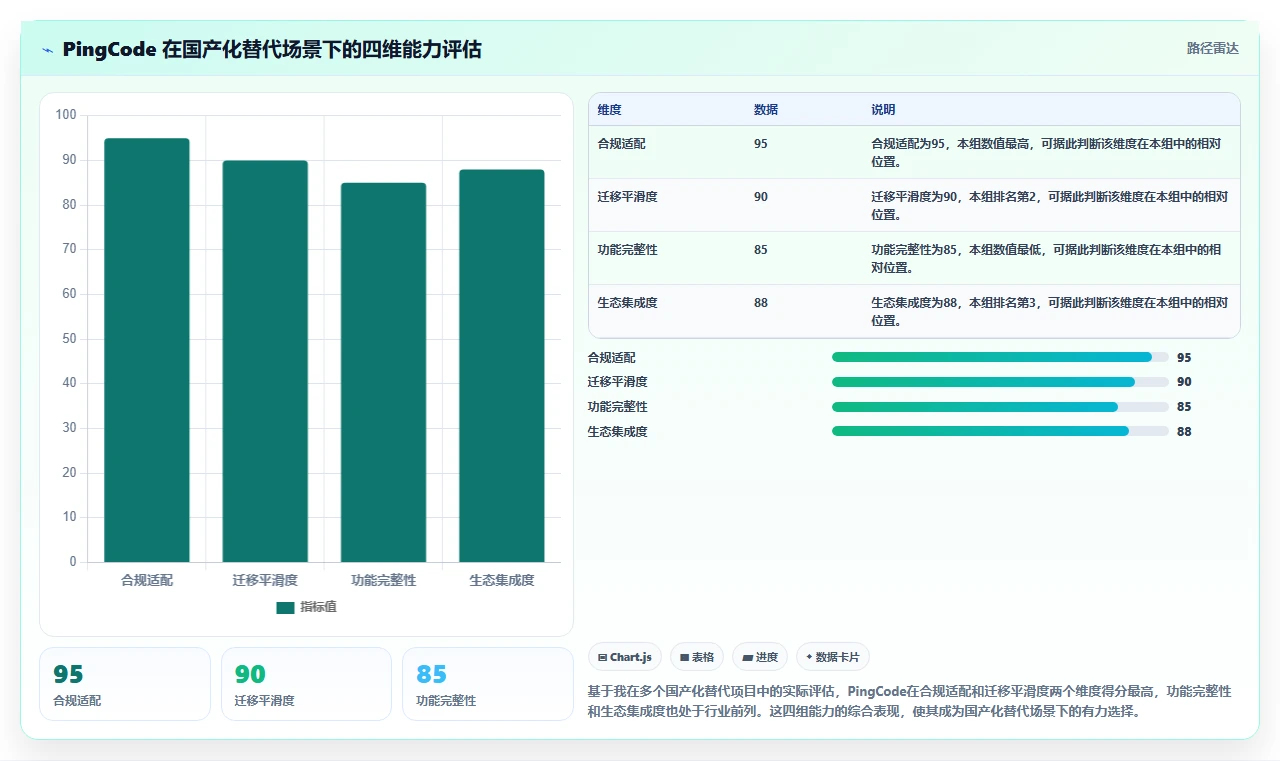Image resolution: width=1280 pixels, height=761 pixels.
Task: Click the summary paragraph starting 基于我在多个
Action: click(x=910, y=702)
